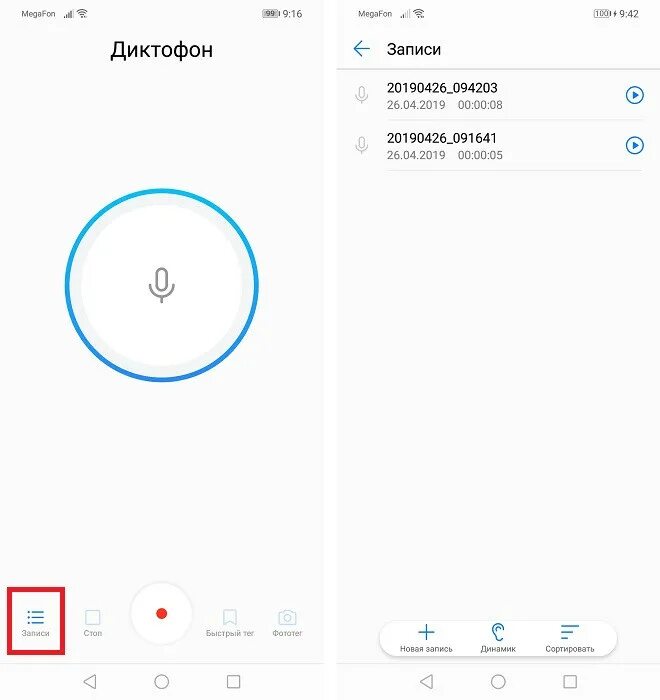Screen dimensions: 660x700
Task: Create a Новая запись with the plus icon
Action: coord(426,638)
